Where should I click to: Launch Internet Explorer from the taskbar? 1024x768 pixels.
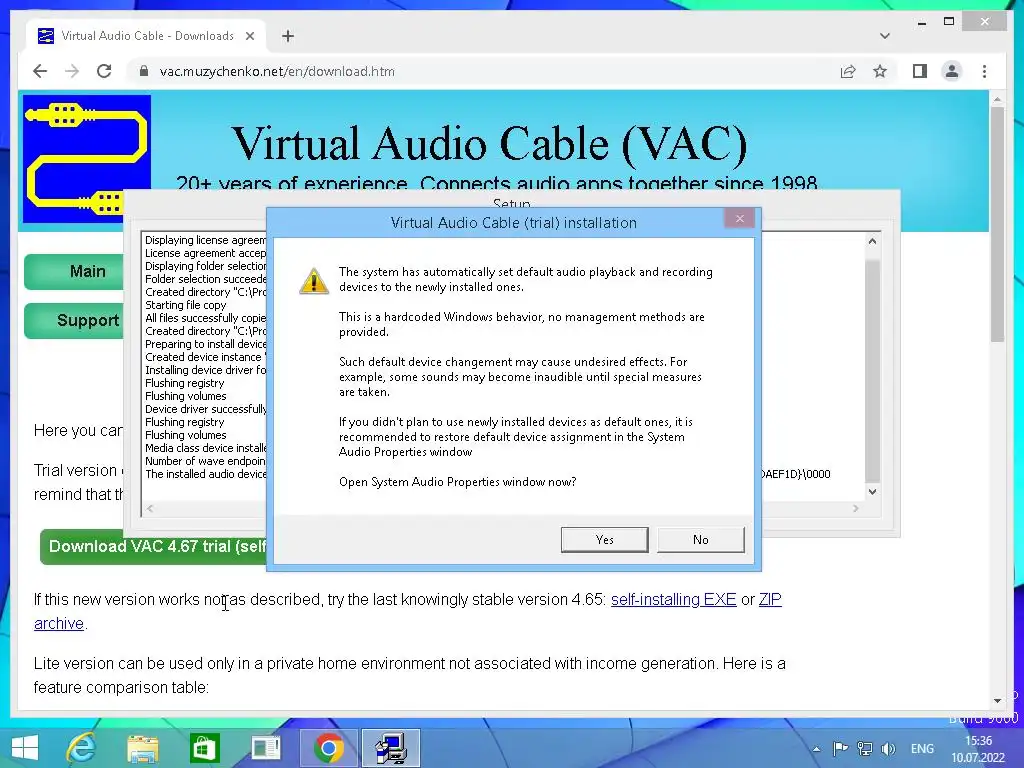82,748
